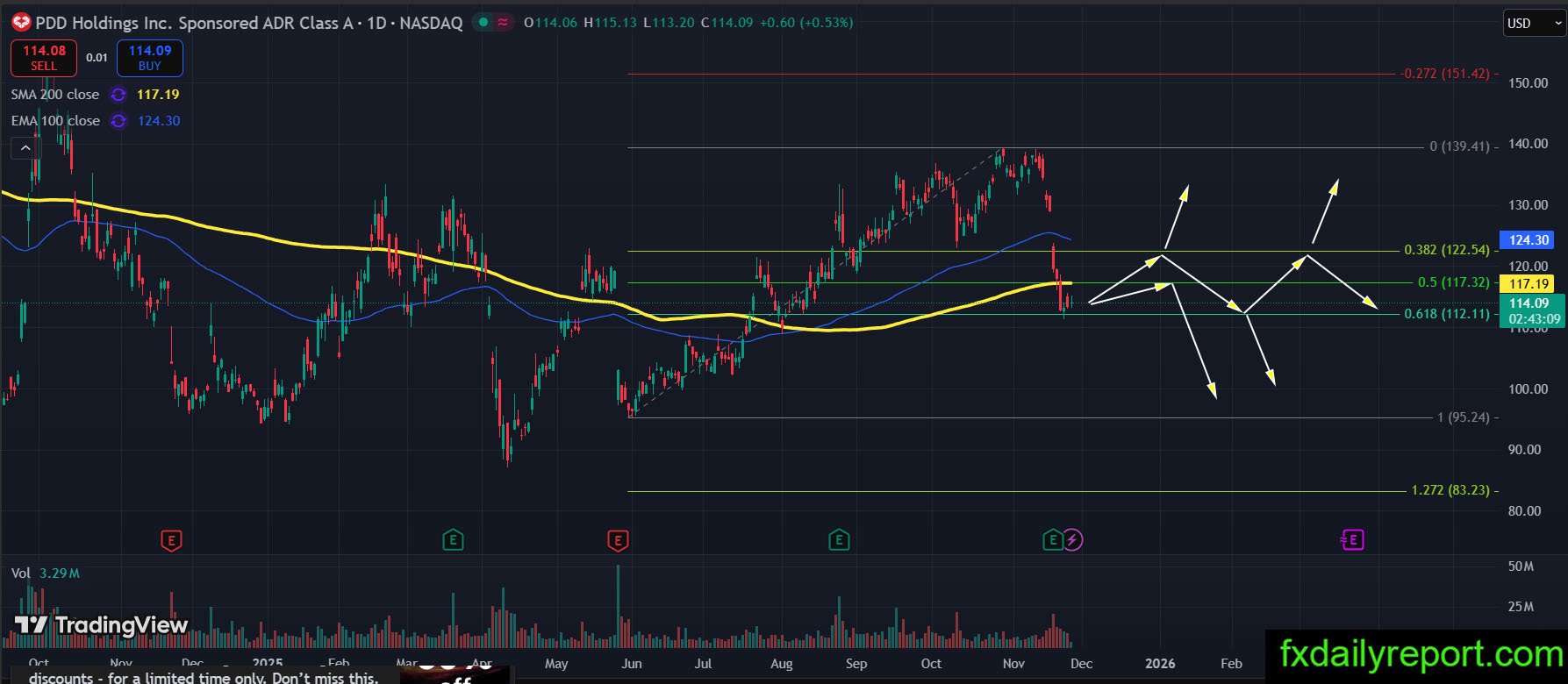
Task: Click the 2026 label on the time axis
Action: pyautogui.click(x=1160, y=664)
